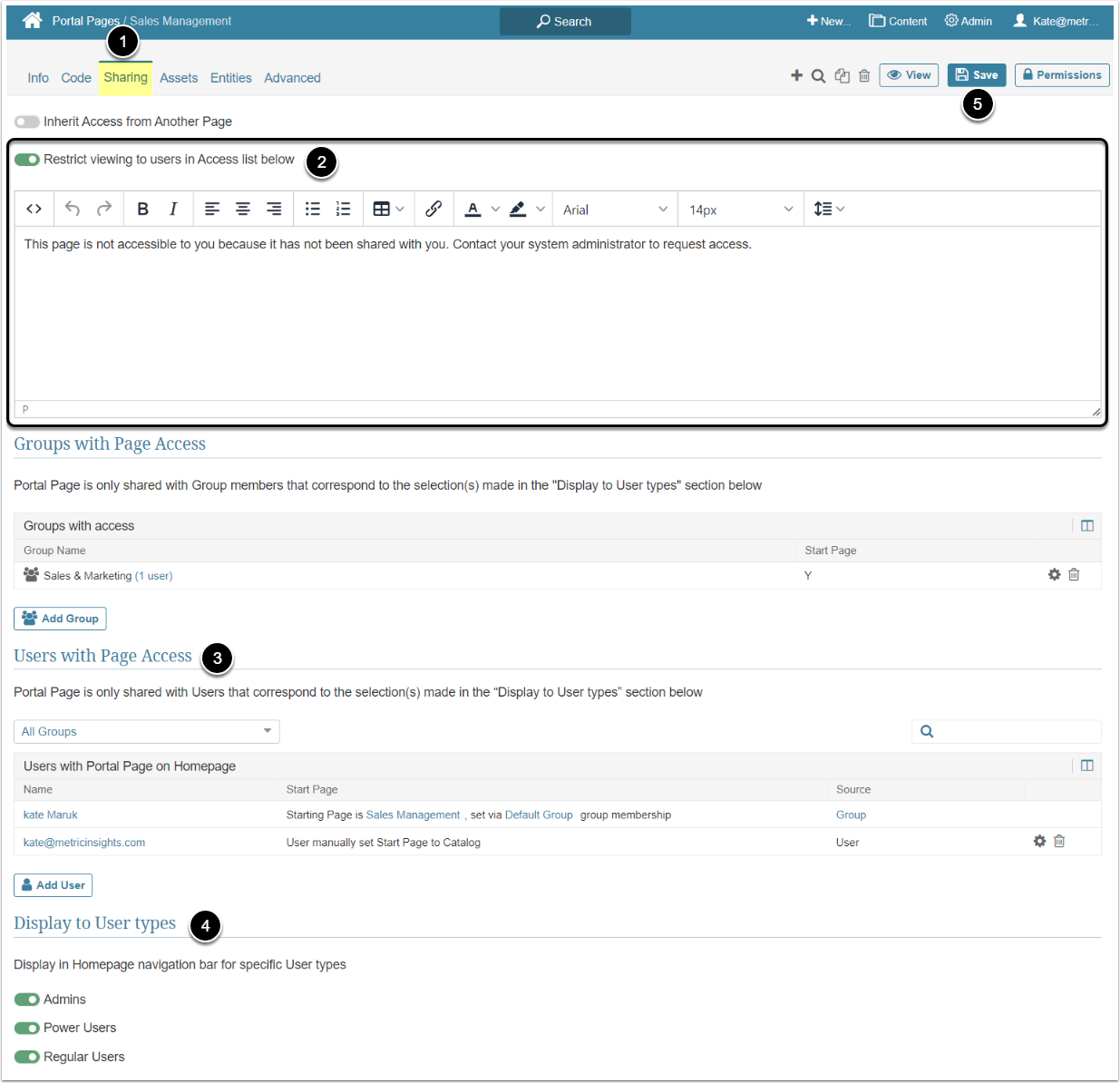This screenshot has width=1120, height=1083.
Task: Align text right
Action: click(x=274, y=210)
